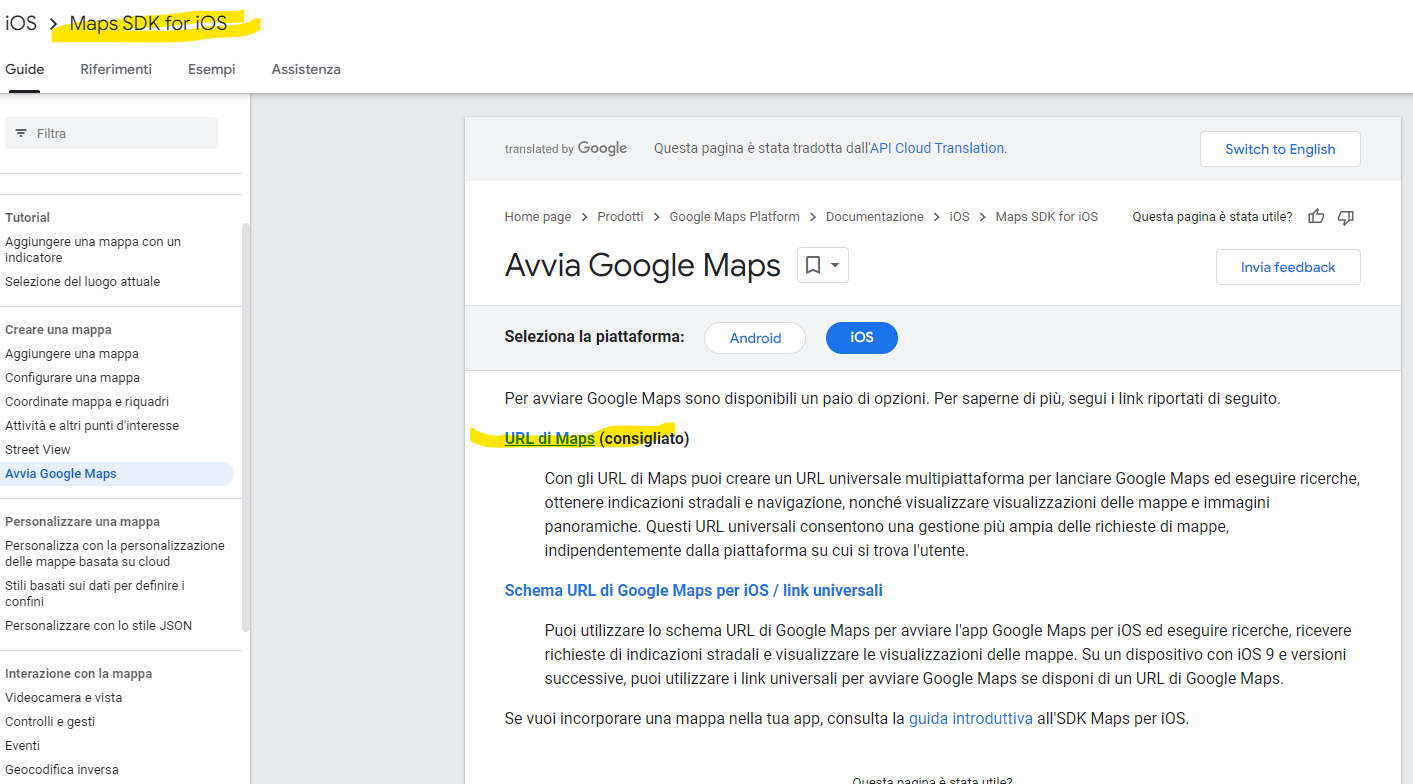Viewport: 1413px width, 784px height.
Task: Open the Guide tab
Action: (25, 69)
